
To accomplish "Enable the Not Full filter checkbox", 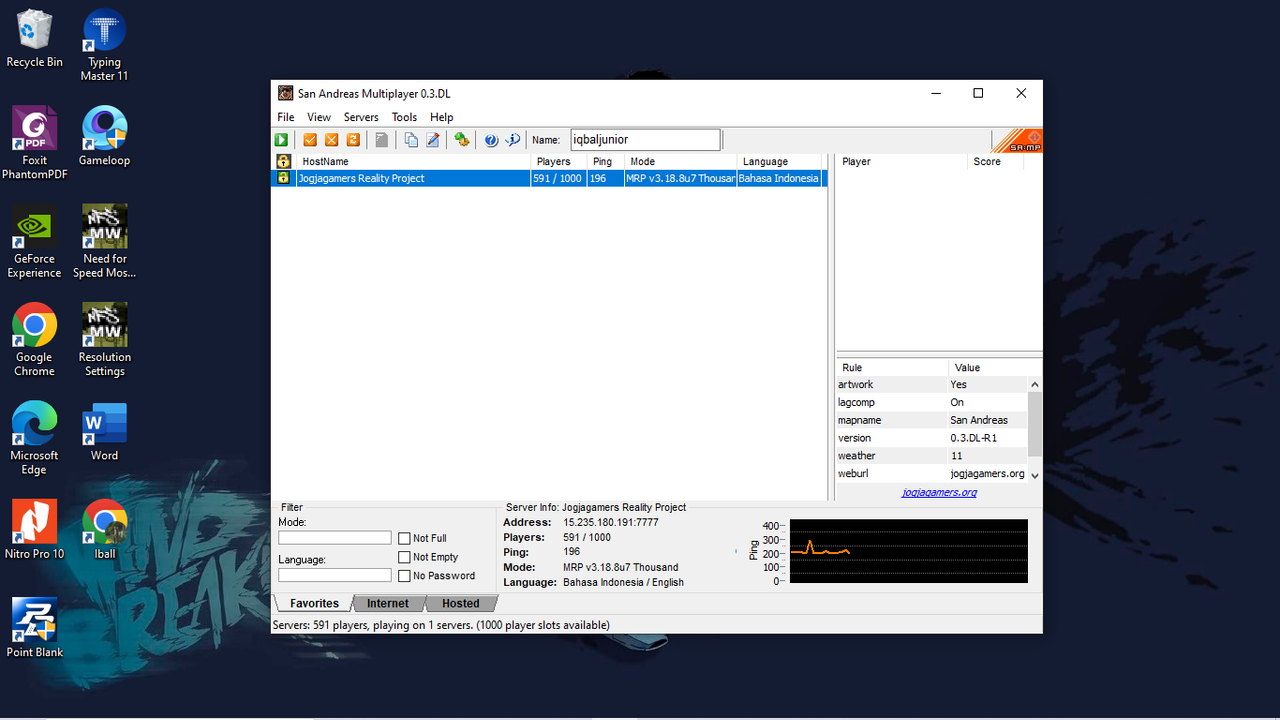I will coord(404,538).
